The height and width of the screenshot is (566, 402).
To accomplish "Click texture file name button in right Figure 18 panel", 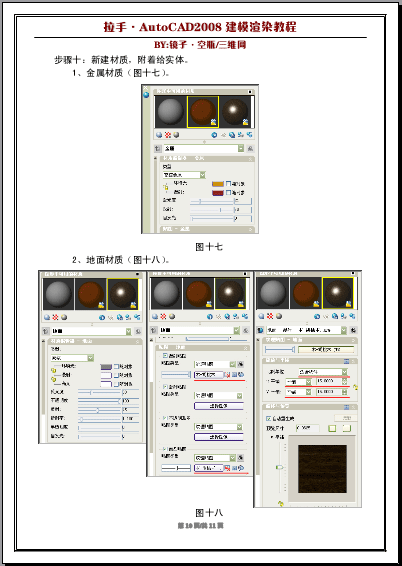I will (326, 349).
